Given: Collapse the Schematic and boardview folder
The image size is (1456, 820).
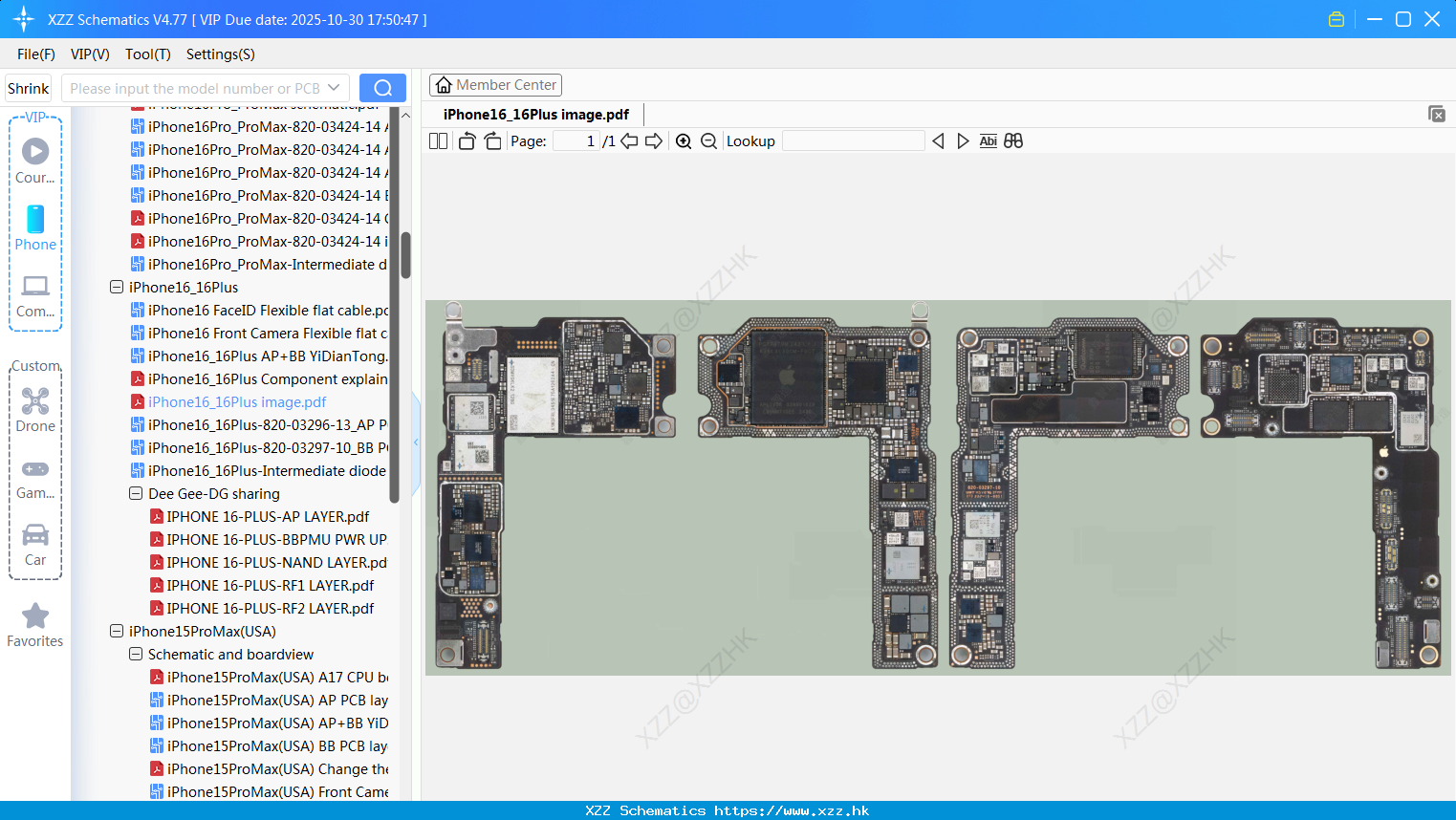Looking at the screenshot, I should point(136,655).
